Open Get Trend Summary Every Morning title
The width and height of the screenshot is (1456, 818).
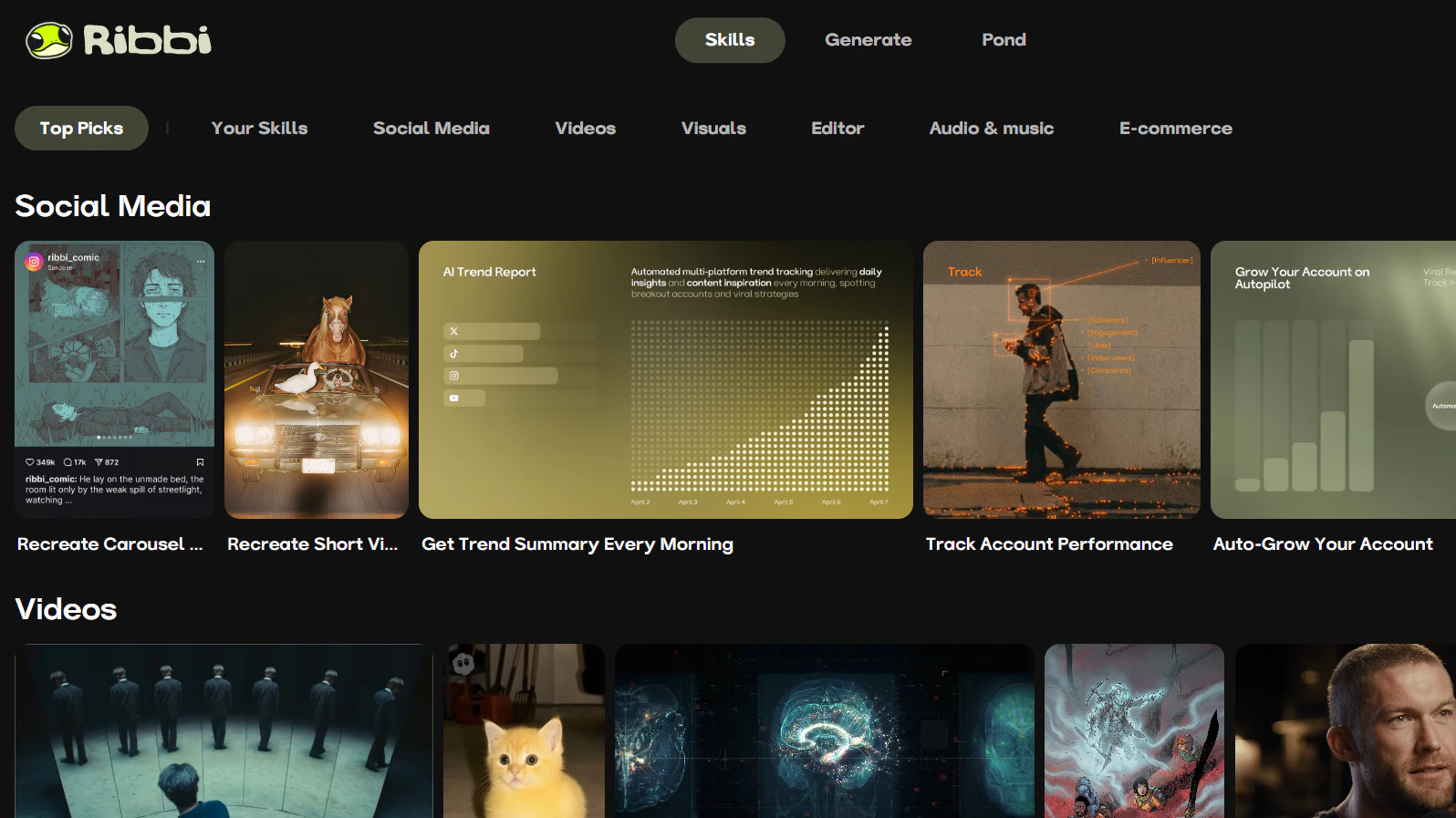[x=577, y=544]
